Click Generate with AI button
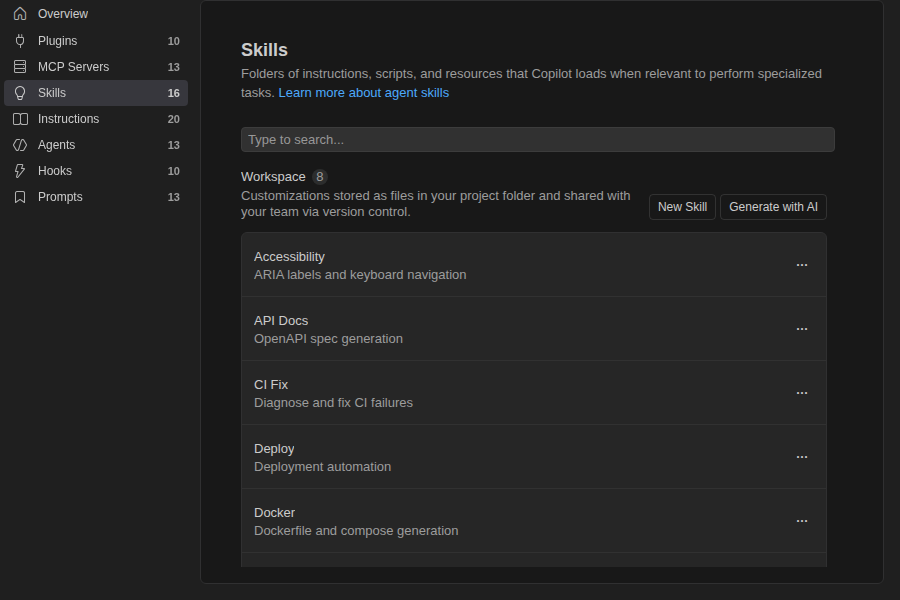The height and width of the screenshot is (600, 900). [x=773, y=207]
